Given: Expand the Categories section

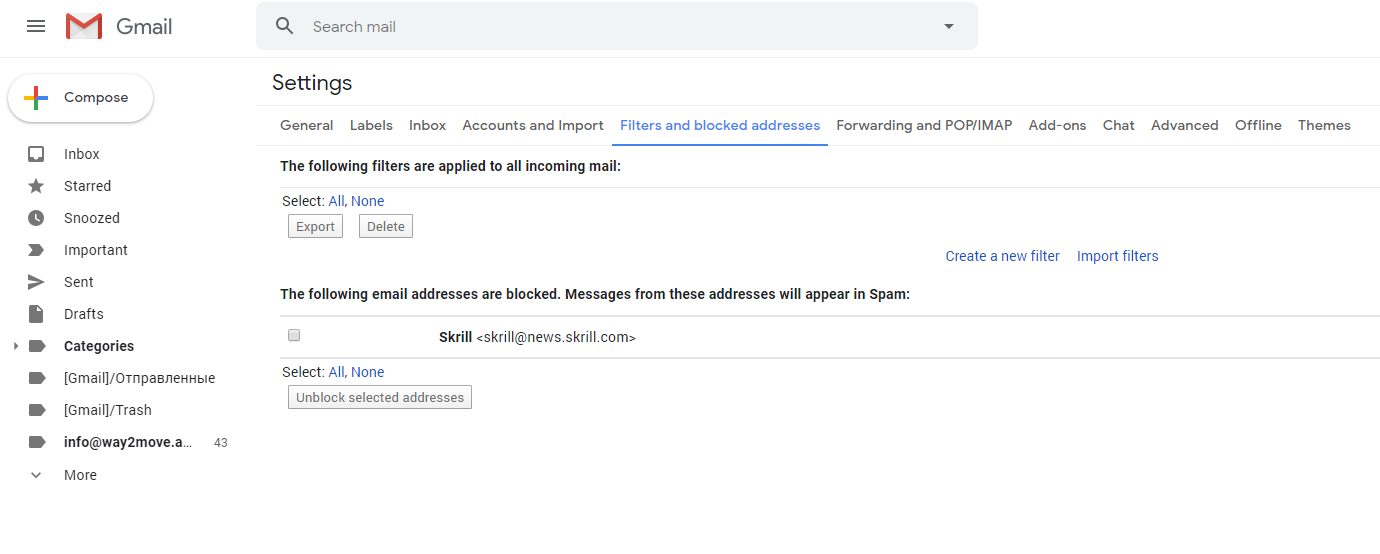Looking at the screenshot, I should 14,346.
